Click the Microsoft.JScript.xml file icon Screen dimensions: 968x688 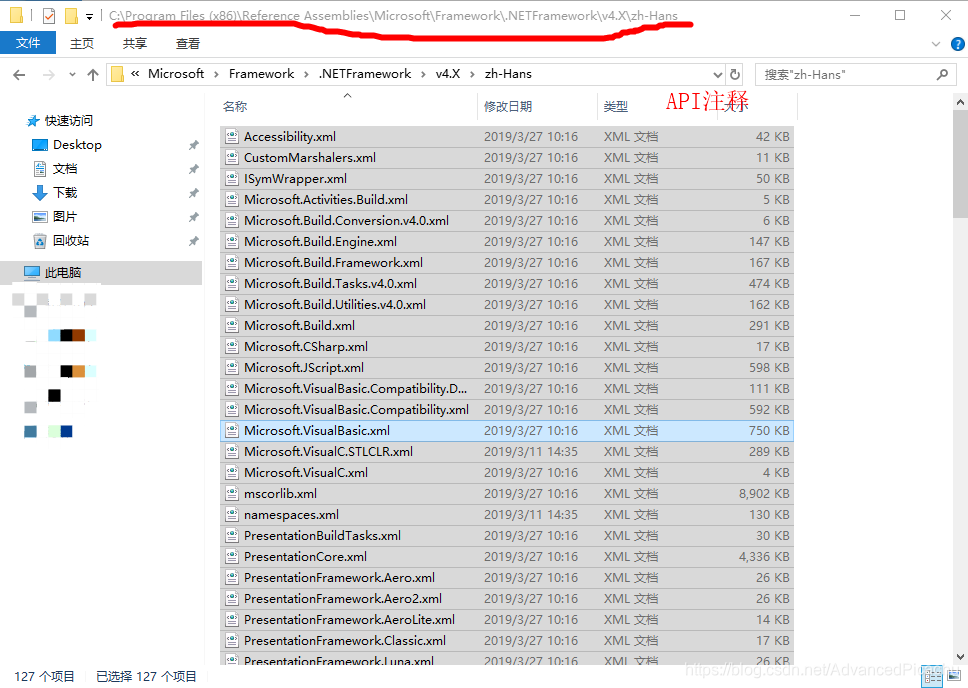(232, 367)
